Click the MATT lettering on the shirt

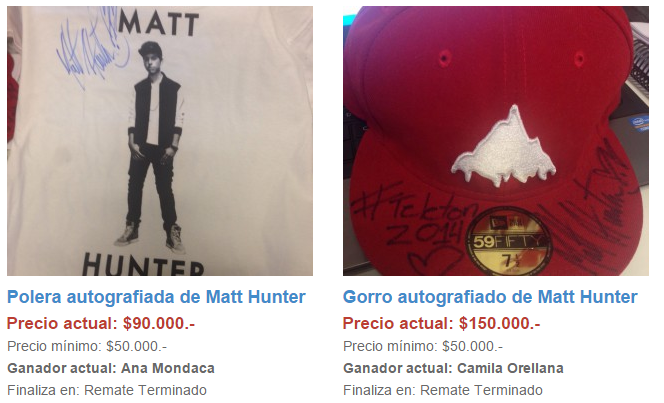tap(159, 23)
